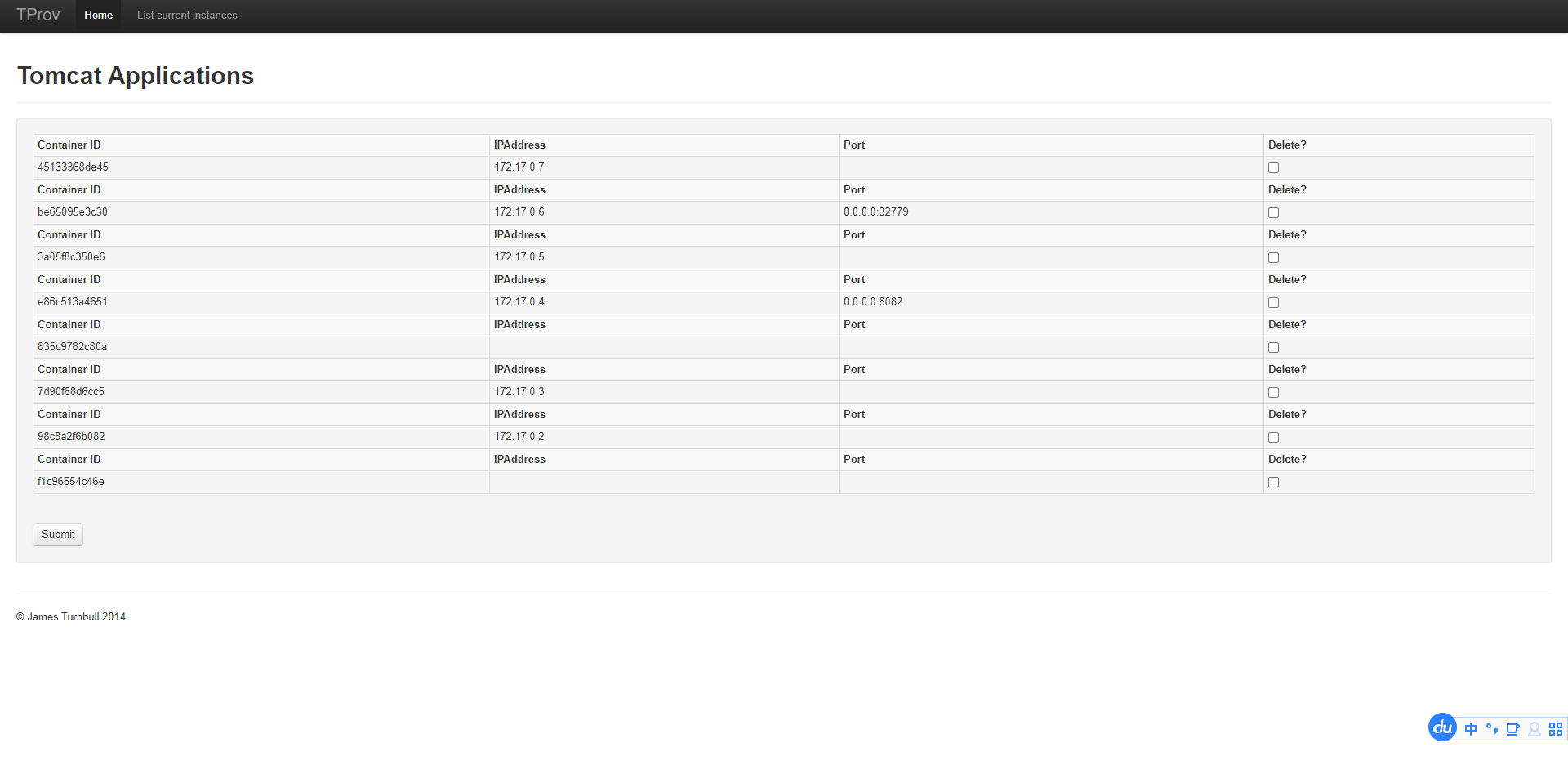Viewport: 1568px width, 765px height.
Task: Select IP address 172.17.0.3
Action: [x=519, y=392]
